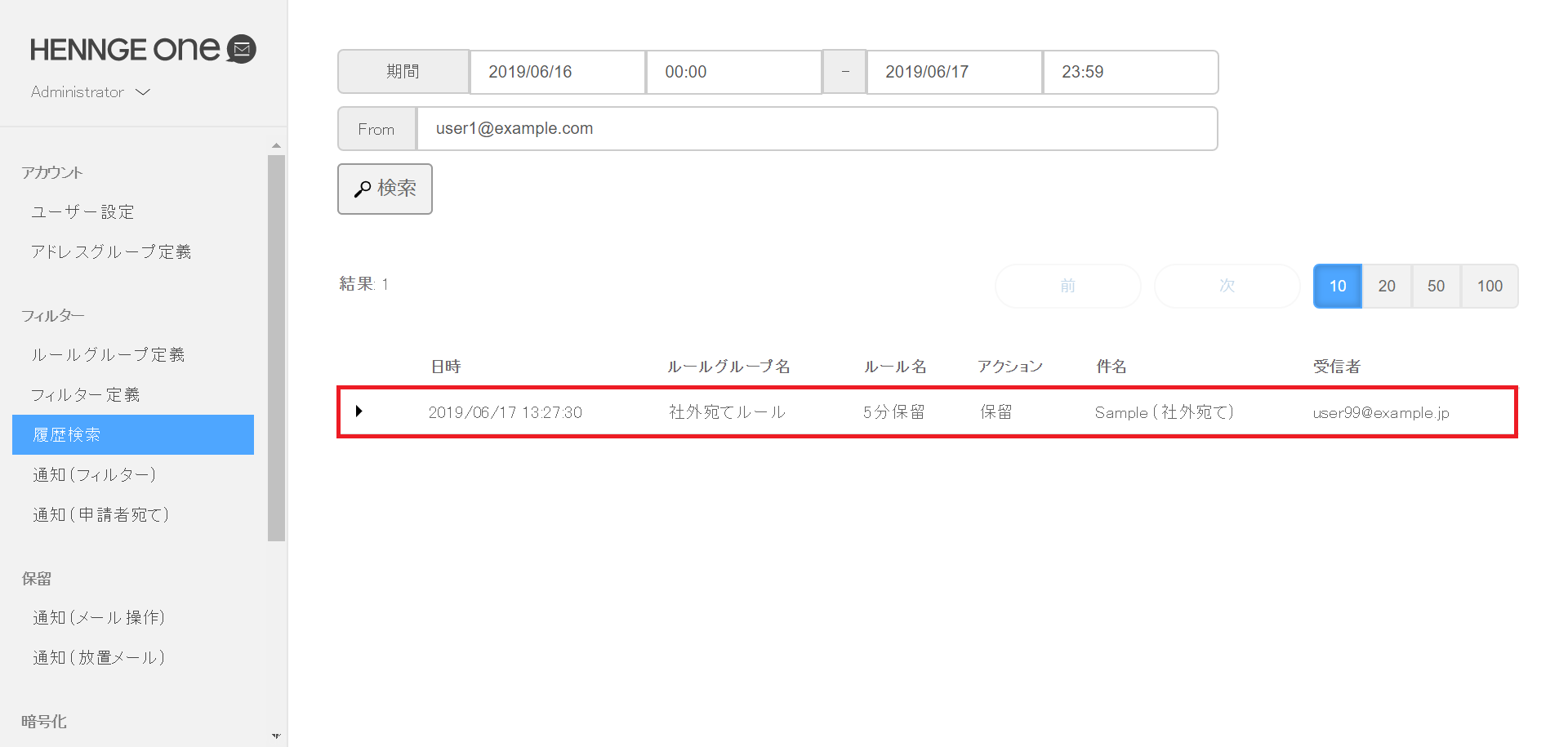Click the 保留 action cell in the result row
This screenshot has height=747, width=1568.
(x=996, y=412)
